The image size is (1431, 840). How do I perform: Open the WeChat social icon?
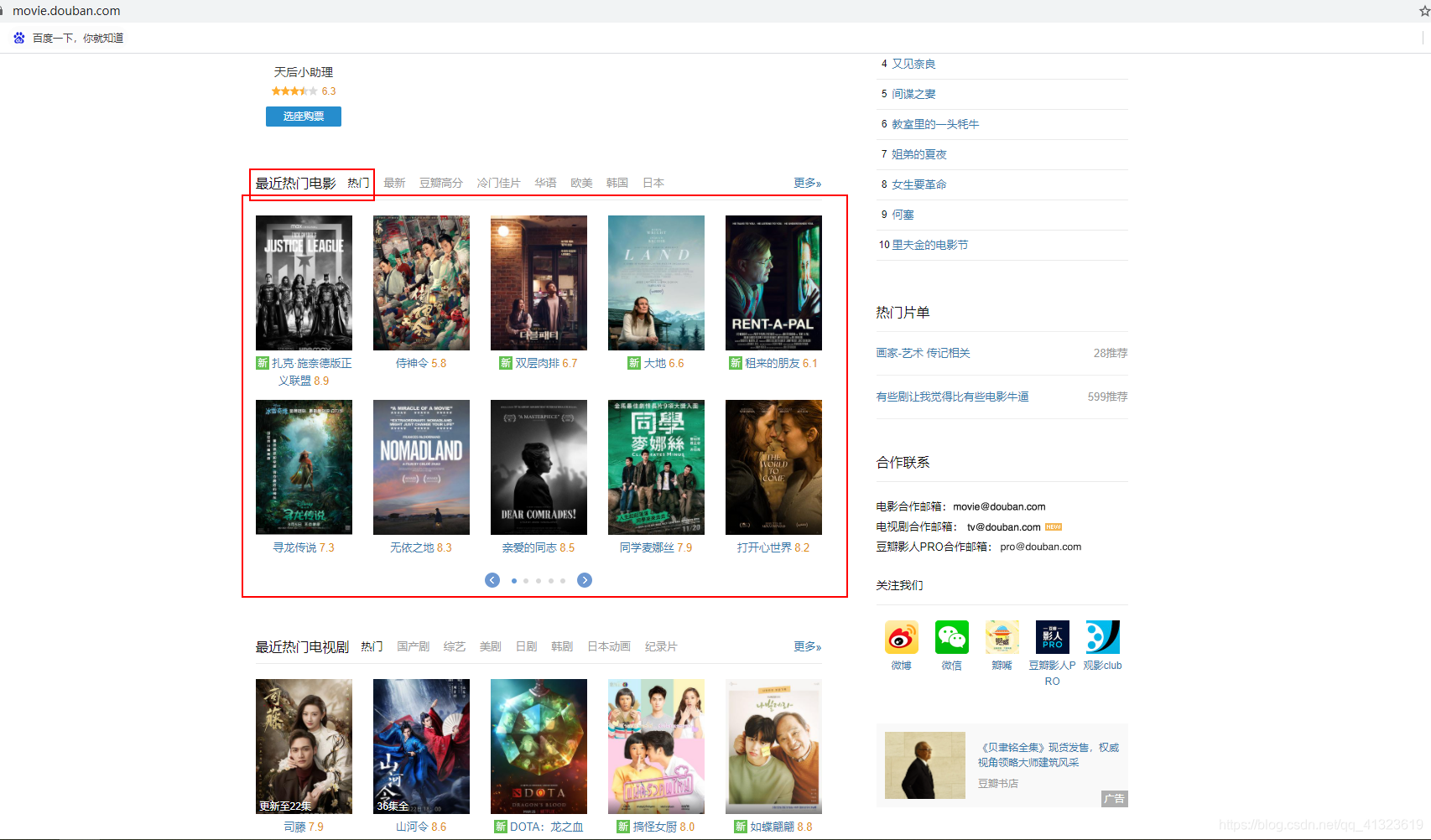point(951,637)
